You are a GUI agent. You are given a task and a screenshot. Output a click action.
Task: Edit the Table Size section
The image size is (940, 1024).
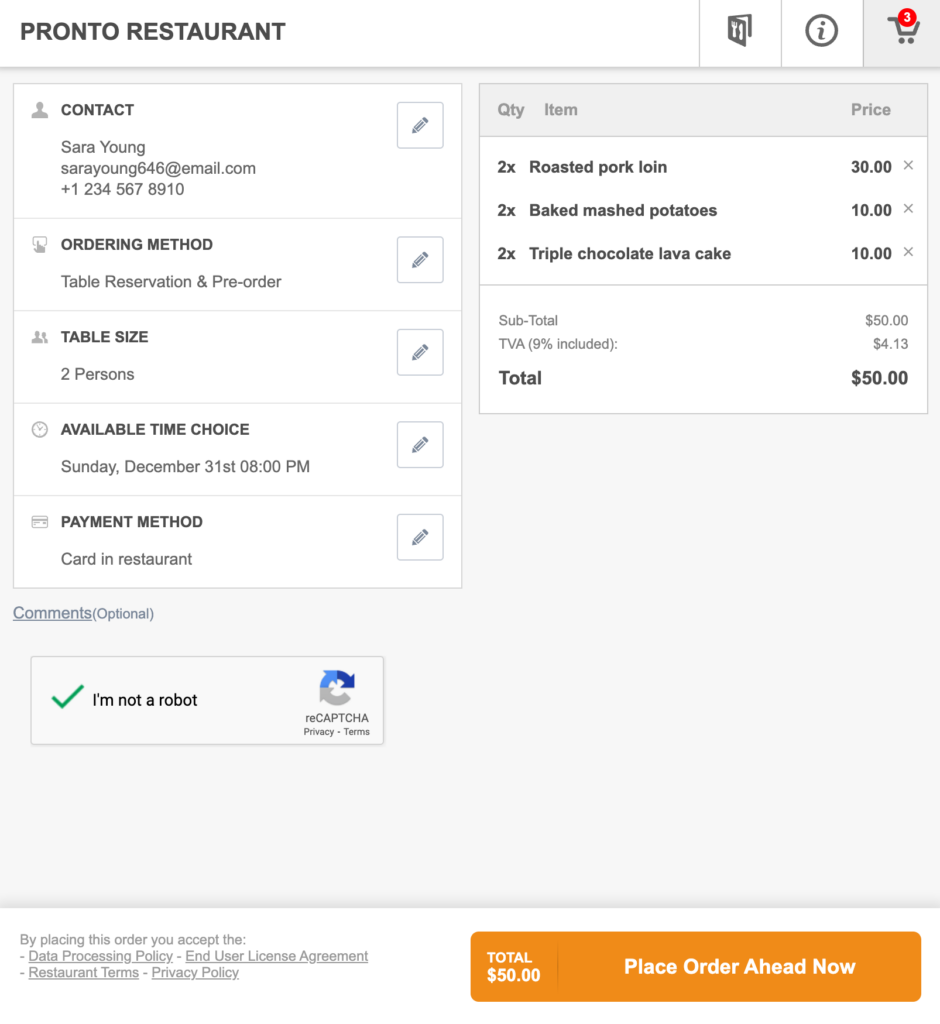point(420,352)
